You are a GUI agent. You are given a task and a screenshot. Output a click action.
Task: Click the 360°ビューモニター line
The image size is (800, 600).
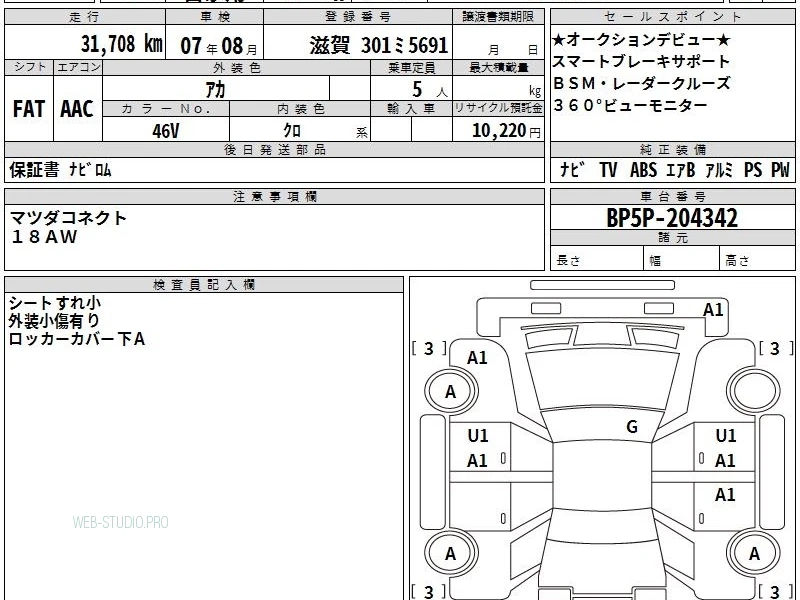pos(630,105)
